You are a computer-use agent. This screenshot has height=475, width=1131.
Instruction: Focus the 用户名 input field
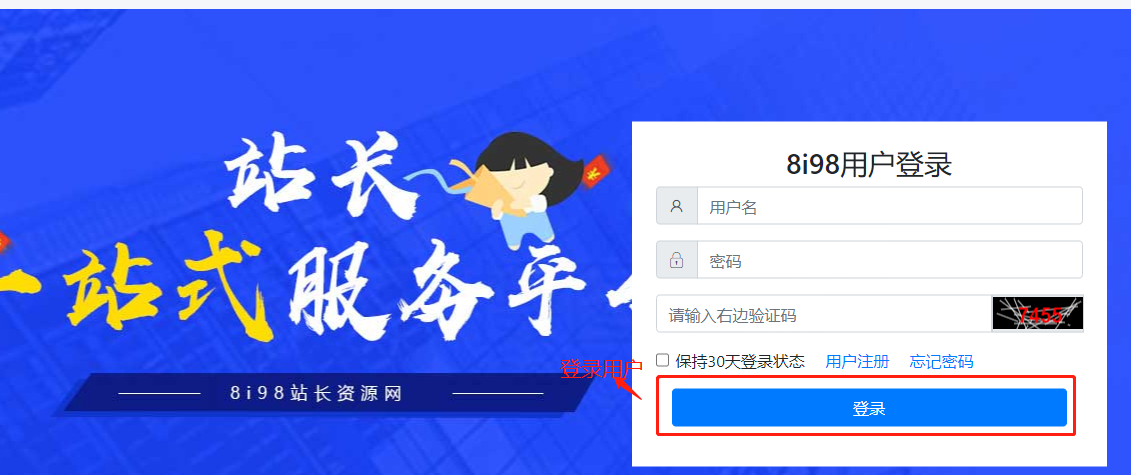[x=889, y=206]
